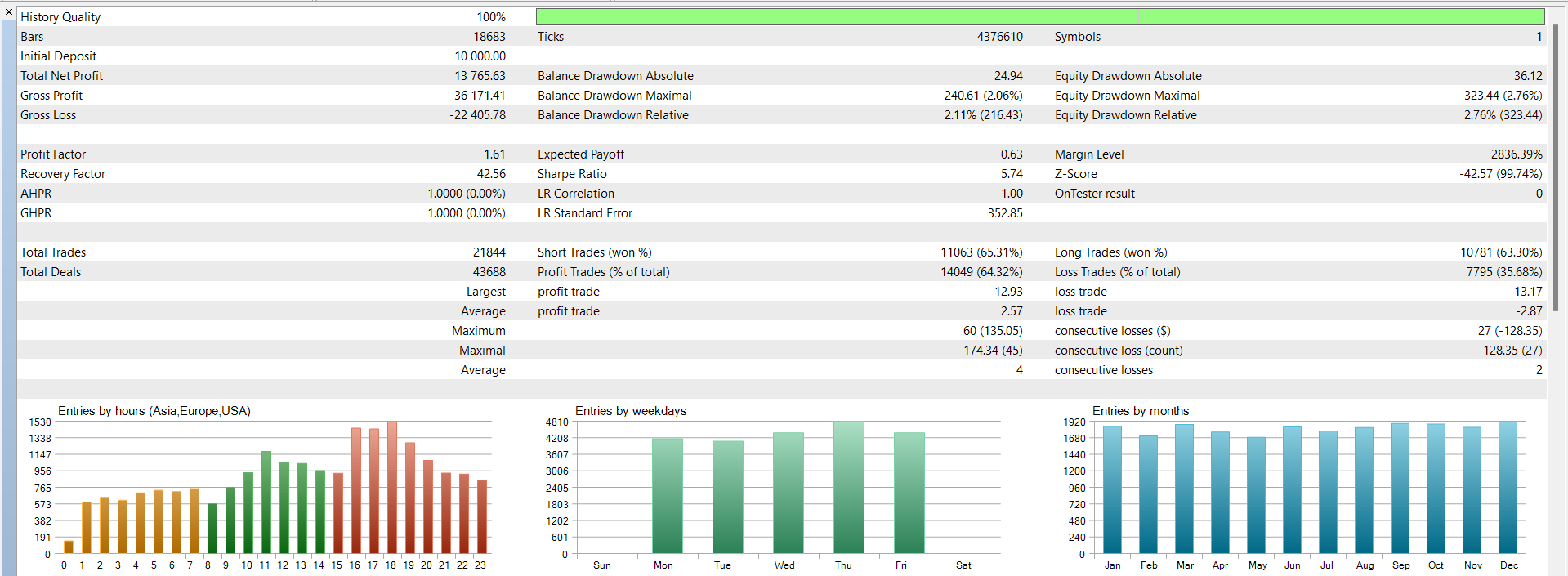Select the Total Trades count 21844
Screen dimensions: 1568x576
click(x=489, y=252)
